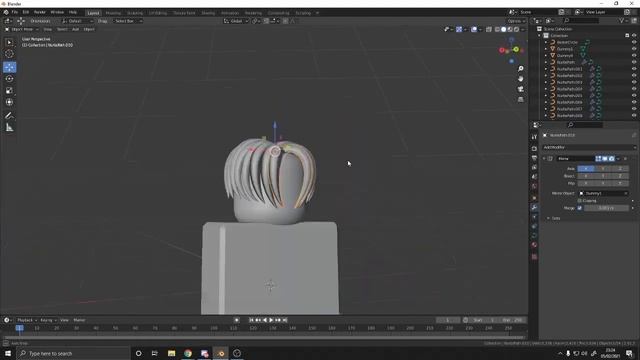Image resolution: width=640 pixels, height=360 pixels.
Task: Click the red X axis gizmo dot
Action: tap(502, 50)
